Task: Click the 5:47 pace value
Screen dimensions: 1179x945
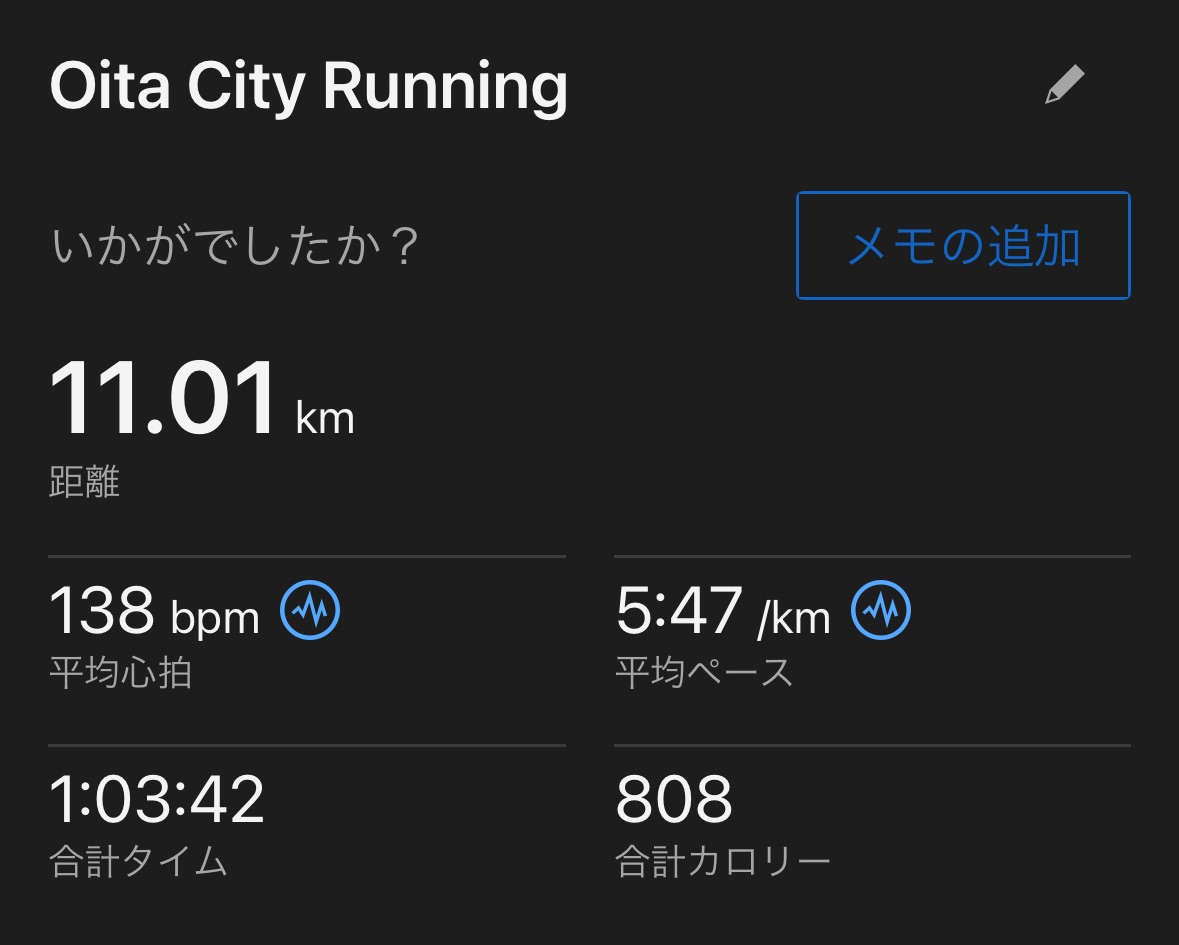Action: pos(679,611)
